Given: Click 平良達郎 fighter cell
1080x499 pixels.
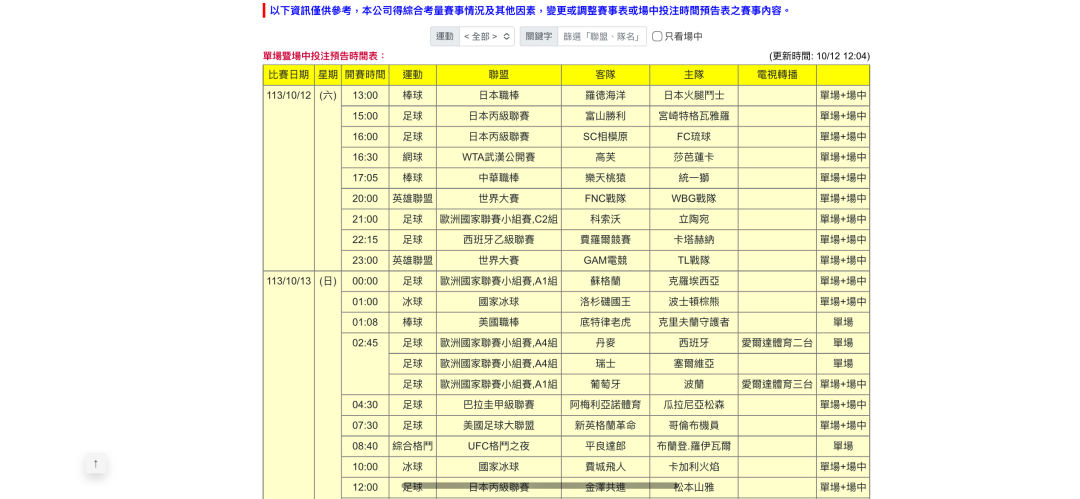Looking at the screenshot, I should tap(605, 447).
